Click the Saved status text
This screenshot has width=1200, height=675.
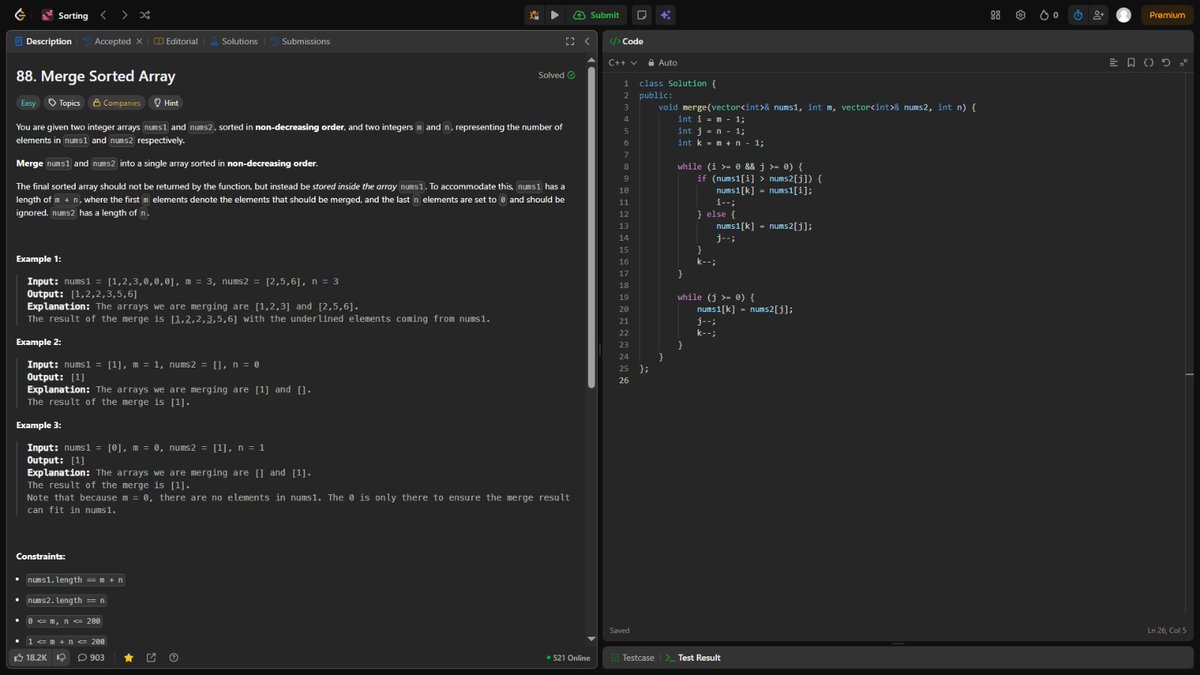tap(620, 630)
